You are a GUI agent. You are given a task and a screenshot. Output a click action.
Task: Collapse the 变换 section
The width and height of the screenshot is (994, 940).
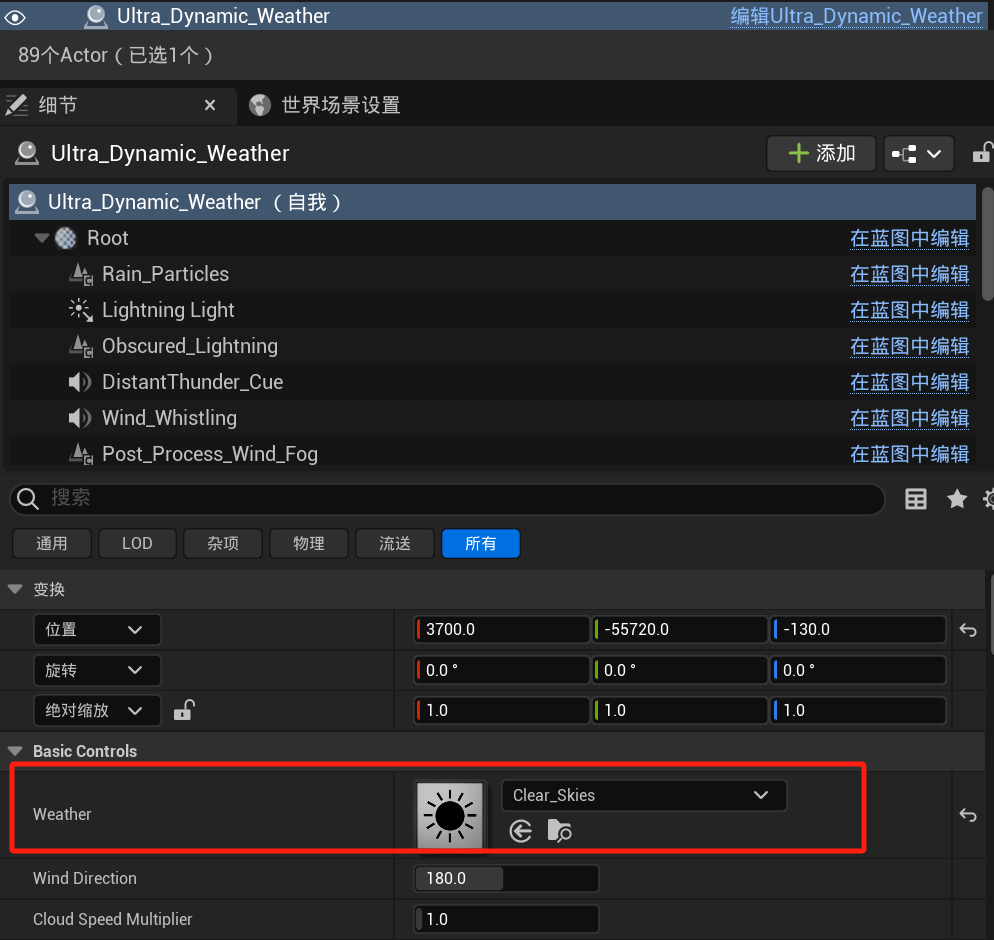(x=15, y=589)
